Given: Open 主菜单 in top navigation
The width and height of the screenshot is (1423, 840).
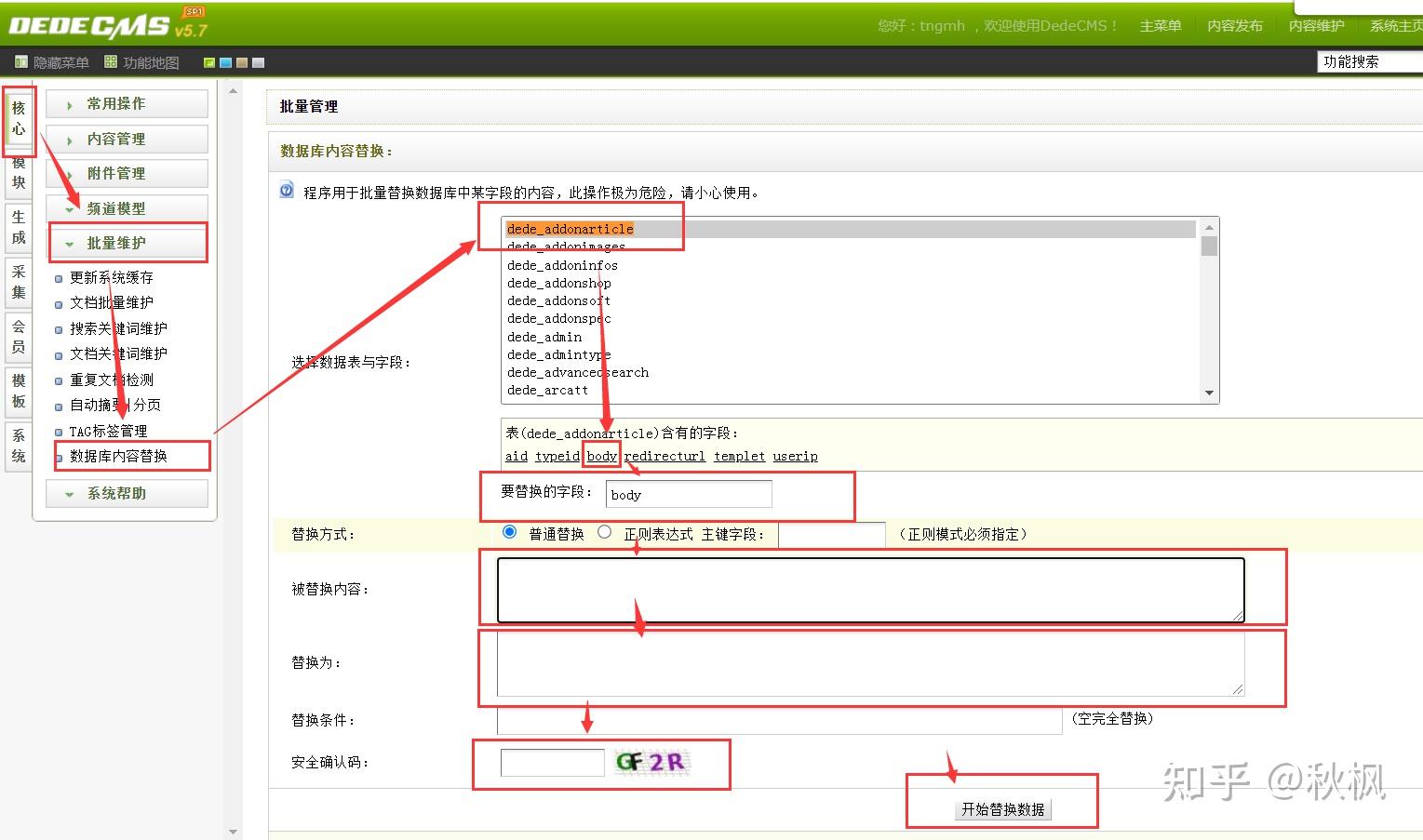Looking at the screenshot, I should pos(1161,26).
